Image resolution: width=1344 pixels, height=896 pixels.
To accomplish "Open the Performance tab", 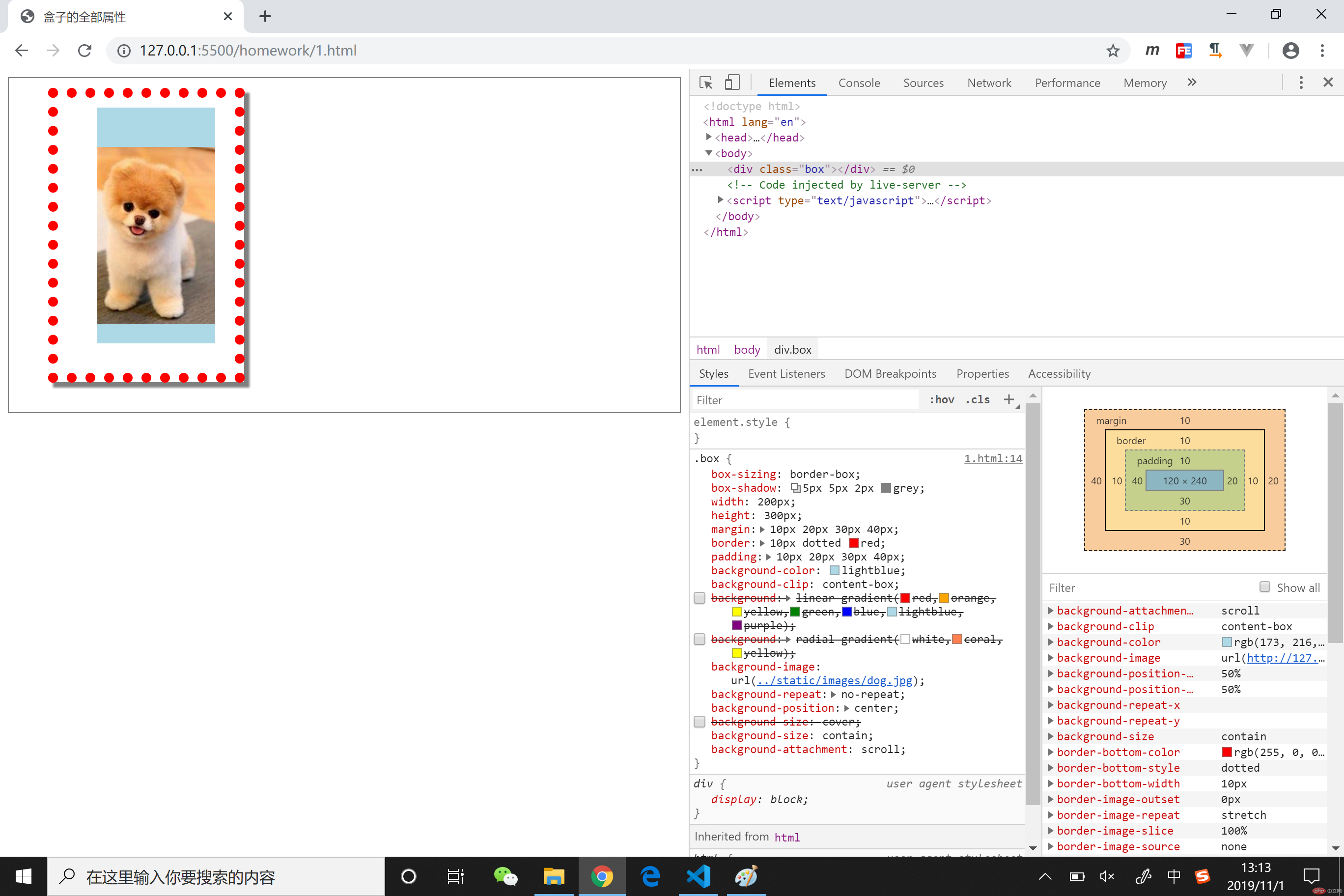I will click(x=1067, y=83).
